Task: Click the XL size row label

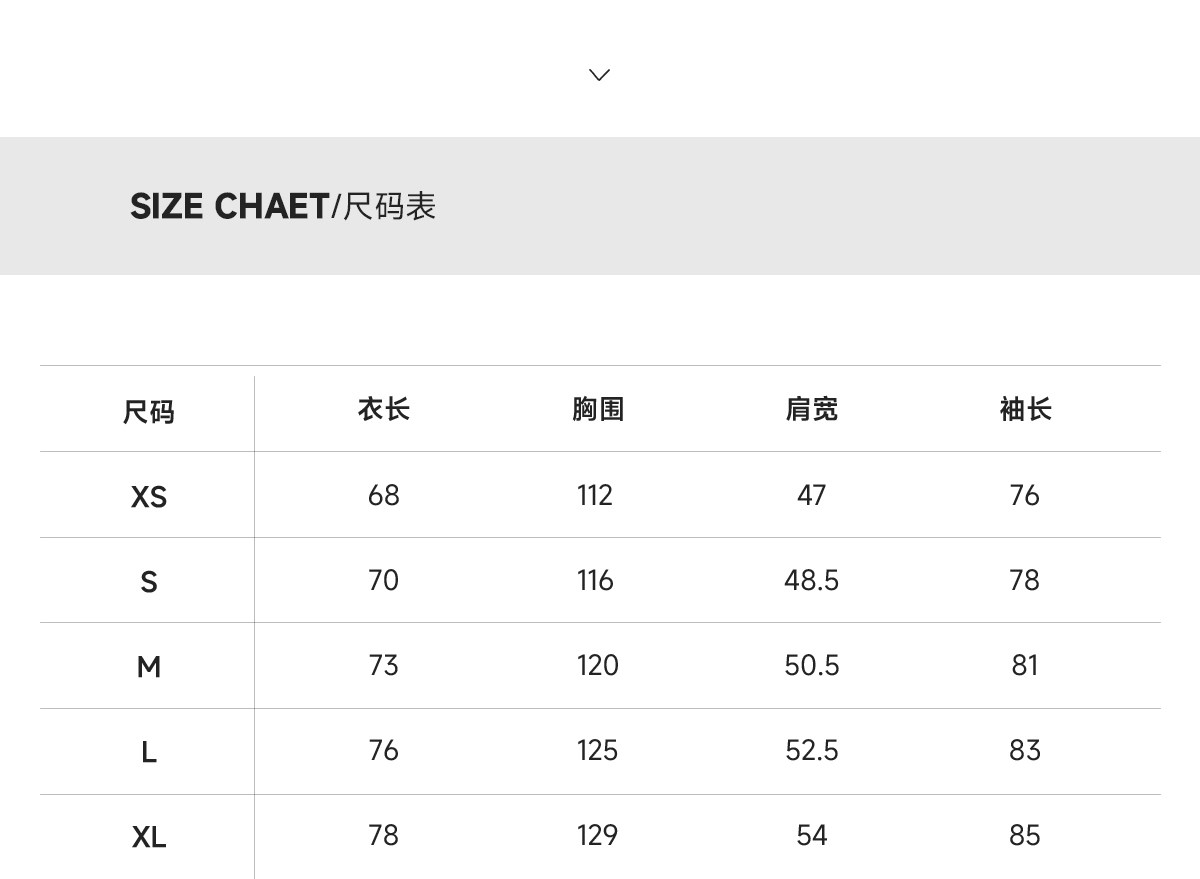Action: [149, 836]
